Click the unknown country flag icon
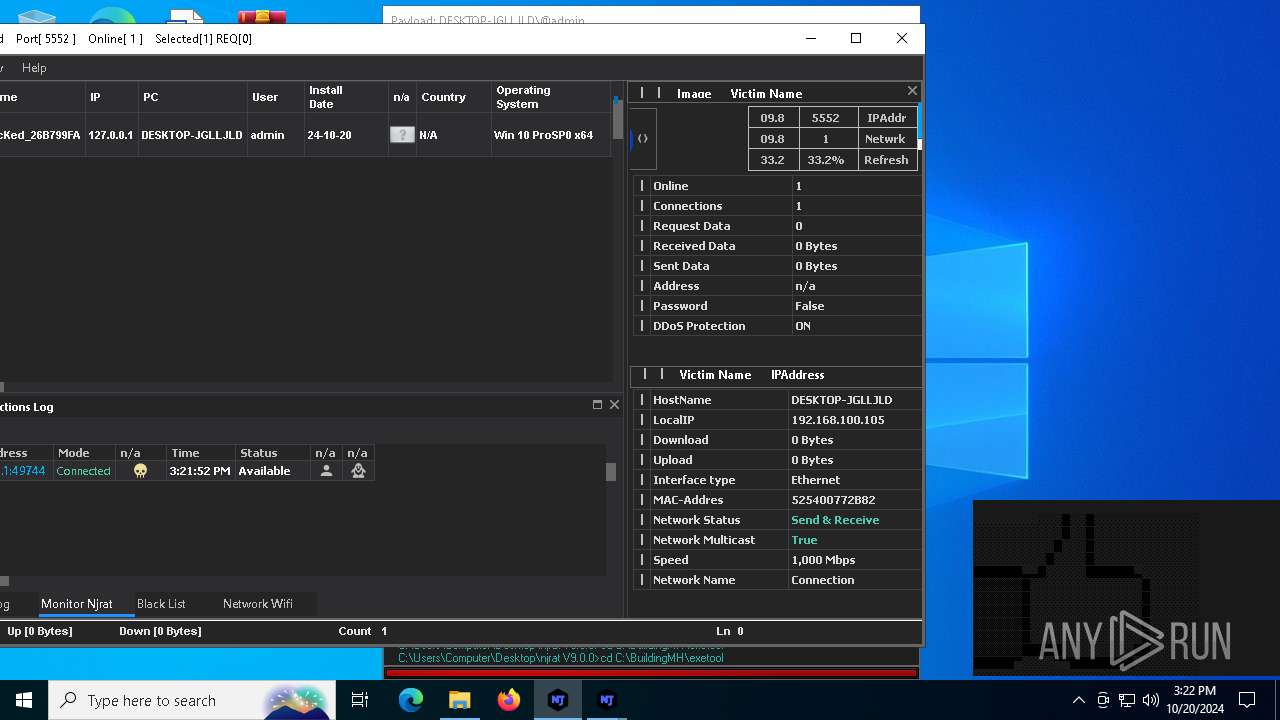The width and height of the screenshot is (1280, 720). coord(402,135)
